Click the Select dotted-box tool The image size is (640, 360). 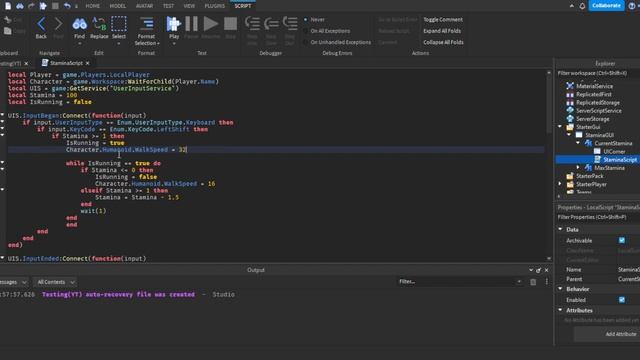coord(119,24)
